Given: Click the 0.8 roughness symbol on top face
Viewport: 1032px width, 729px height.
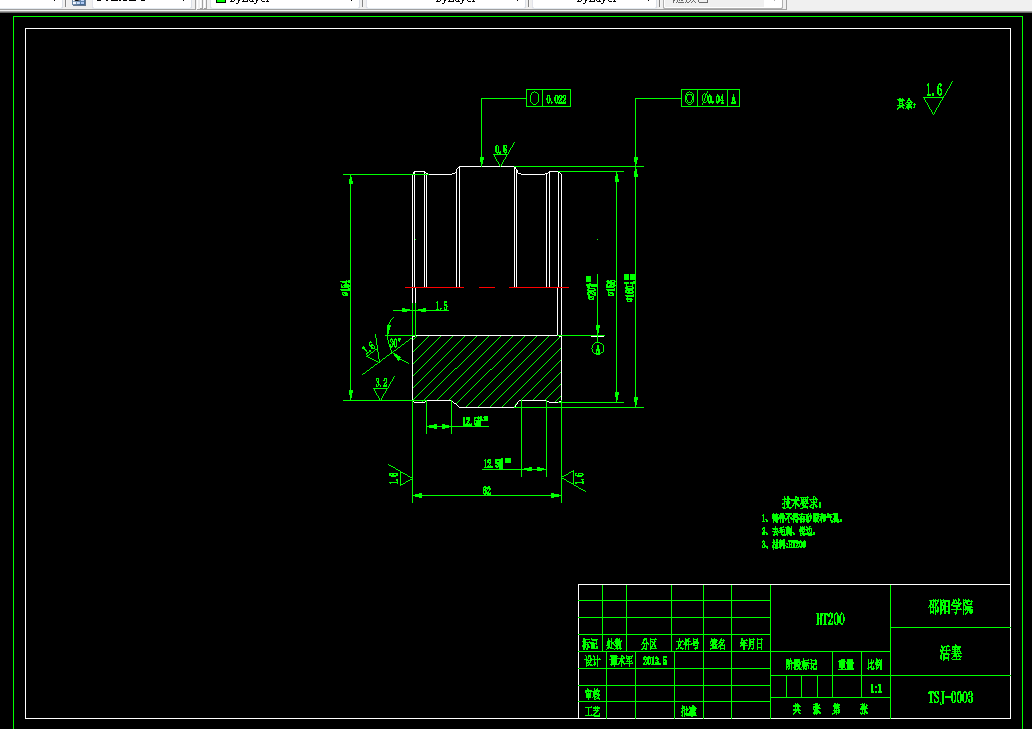Looking at the screenshot, I should click(x=503, y=155).
